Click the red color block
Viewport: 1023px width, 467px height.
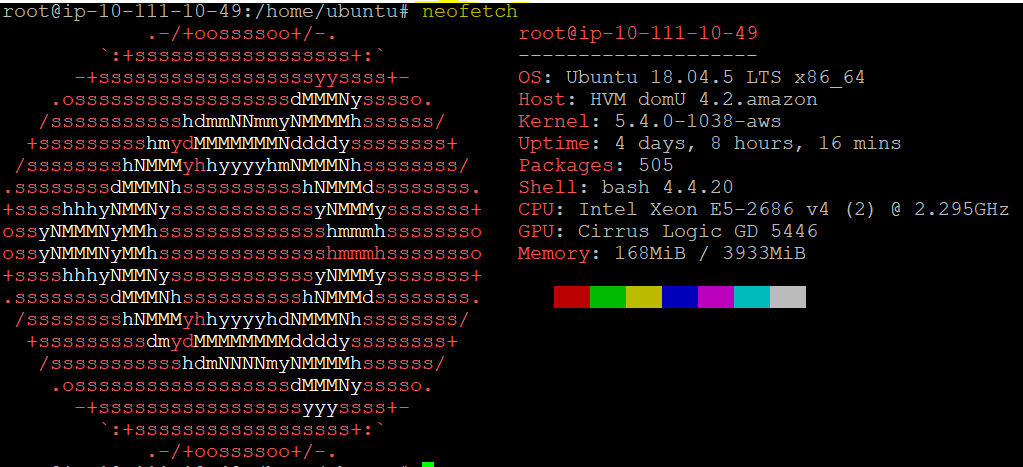pyautogui.click(x=571, y=297)
